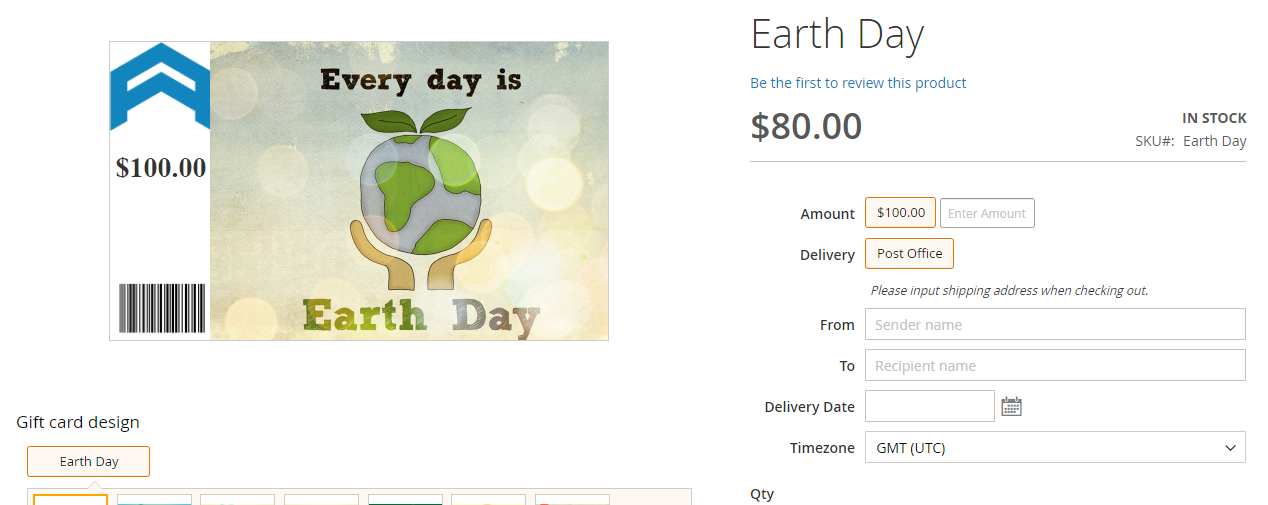Select the $100.00 amount option
This screenshot has width=1268, height=505.
coord(900,213)
